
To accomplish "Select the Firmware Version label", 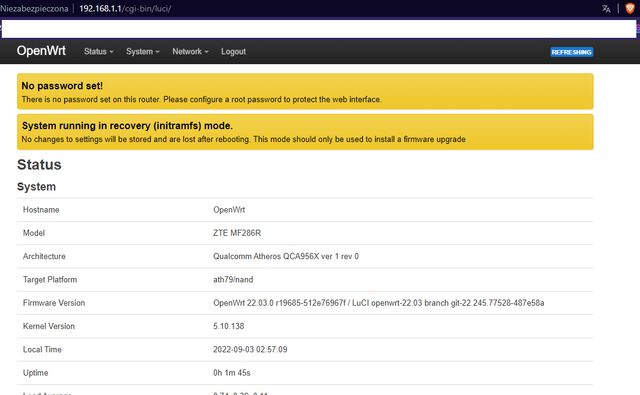I will tap(54, 303).
